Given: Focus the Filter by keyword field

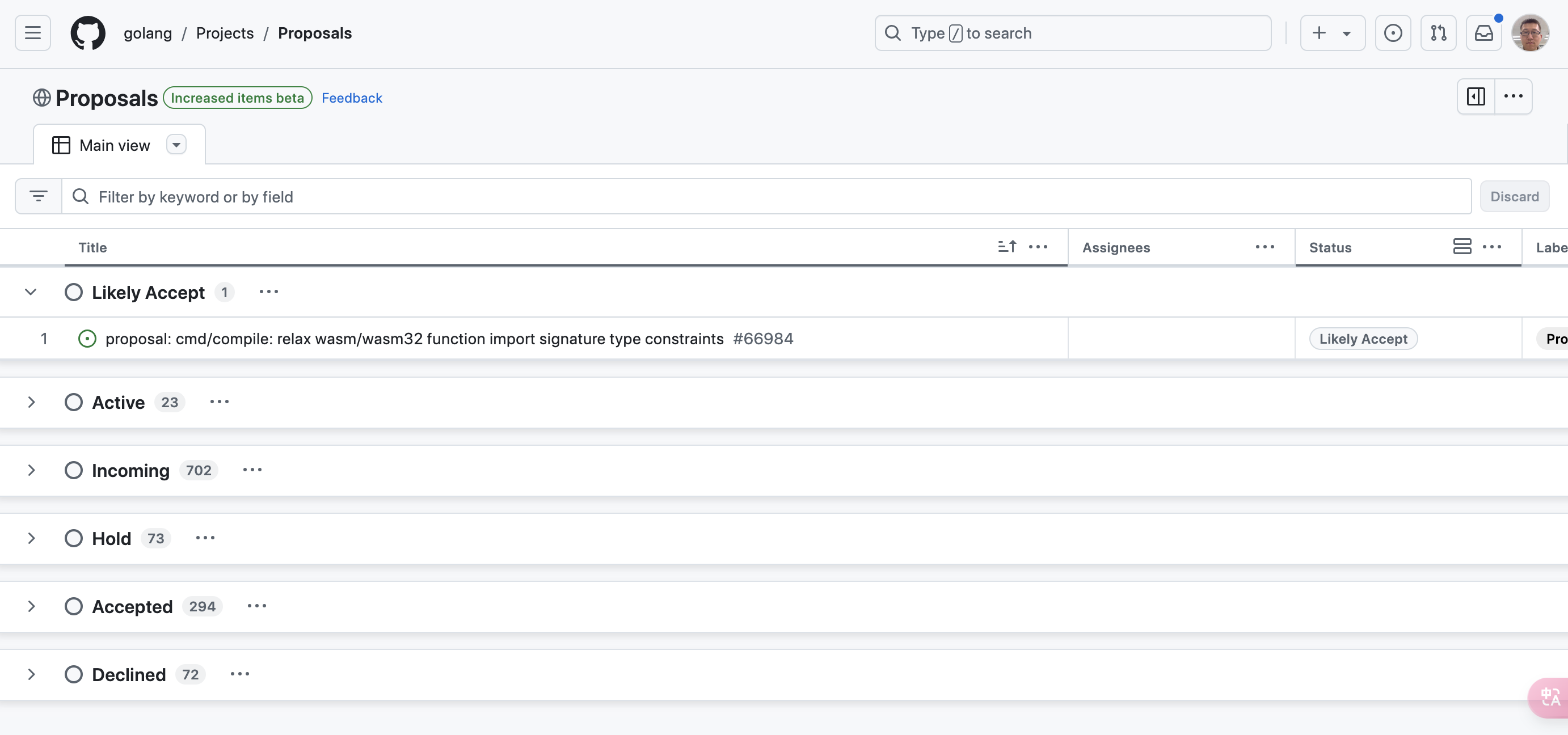Looking at the screenshot, I should click(x=766, y=197).
